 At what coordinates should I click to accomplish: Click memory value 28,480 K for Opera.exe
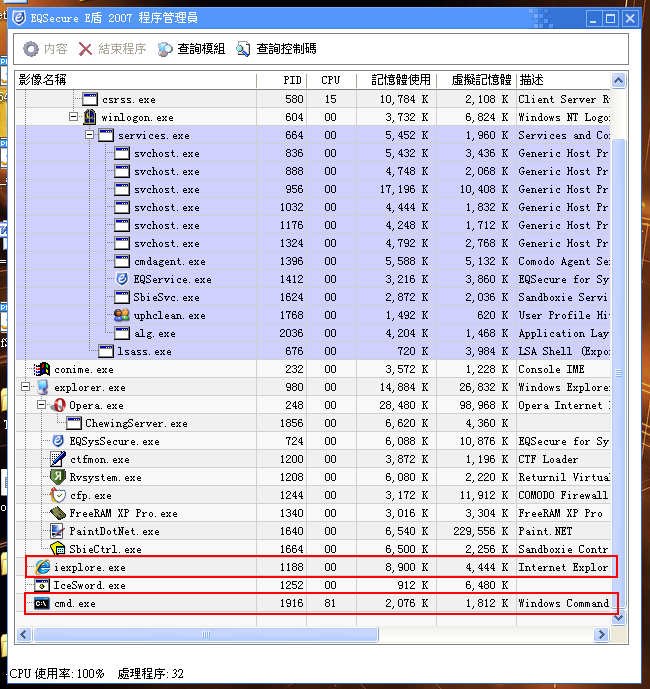(403, 405)
